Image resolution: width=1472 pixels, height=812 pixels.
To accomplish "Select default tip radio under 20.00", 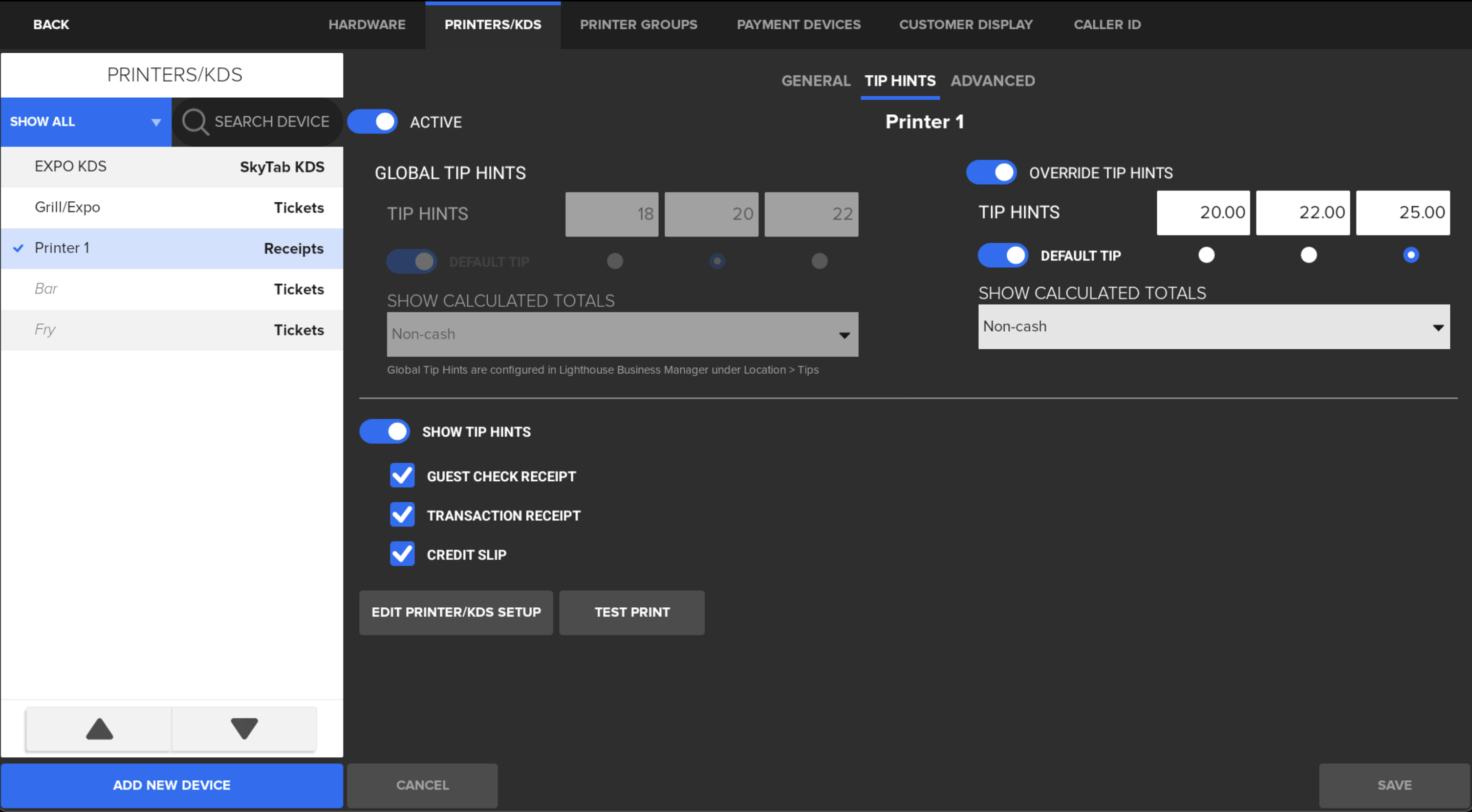I will click(1206, 255).
